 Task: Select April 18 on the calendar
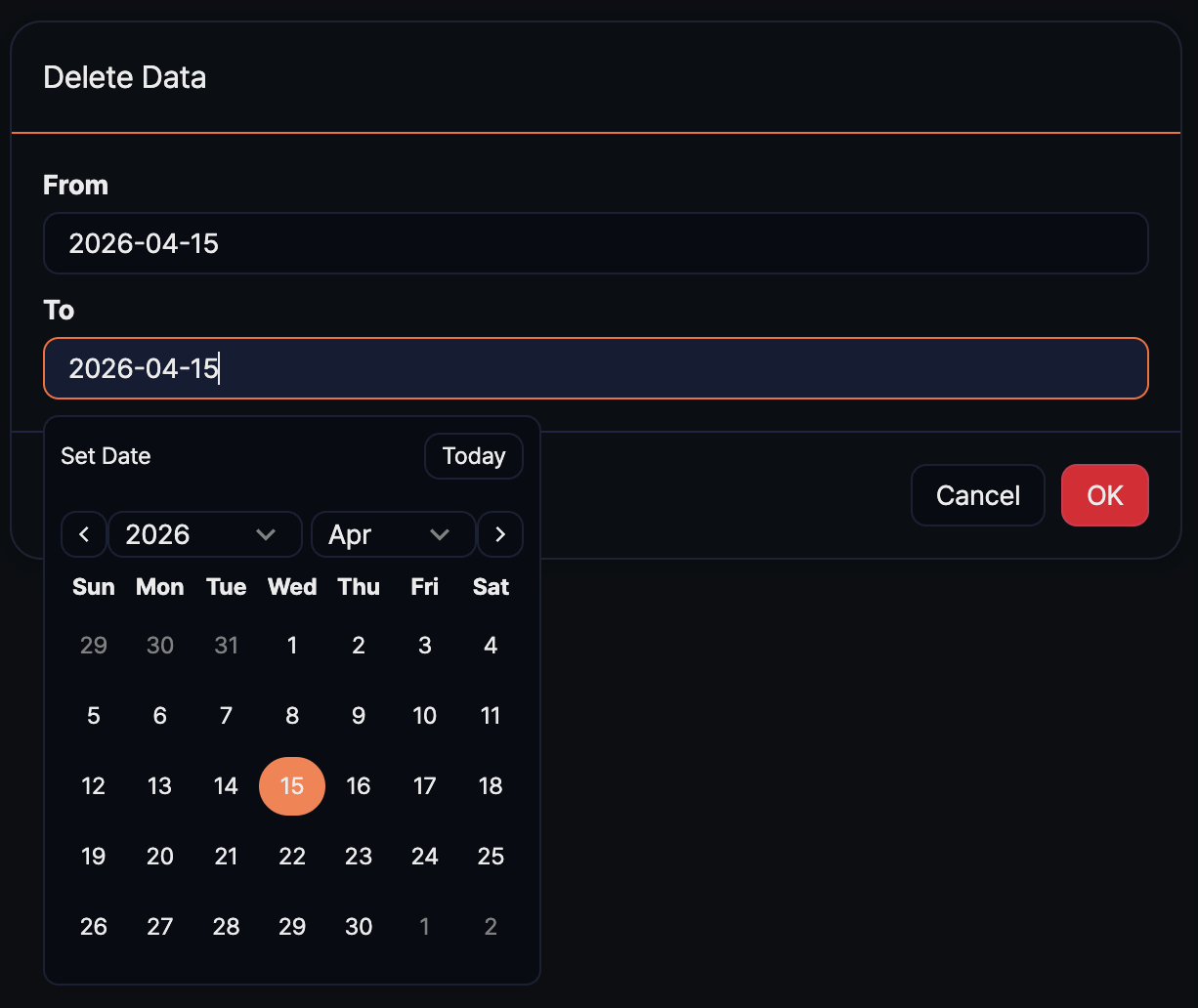491,785
